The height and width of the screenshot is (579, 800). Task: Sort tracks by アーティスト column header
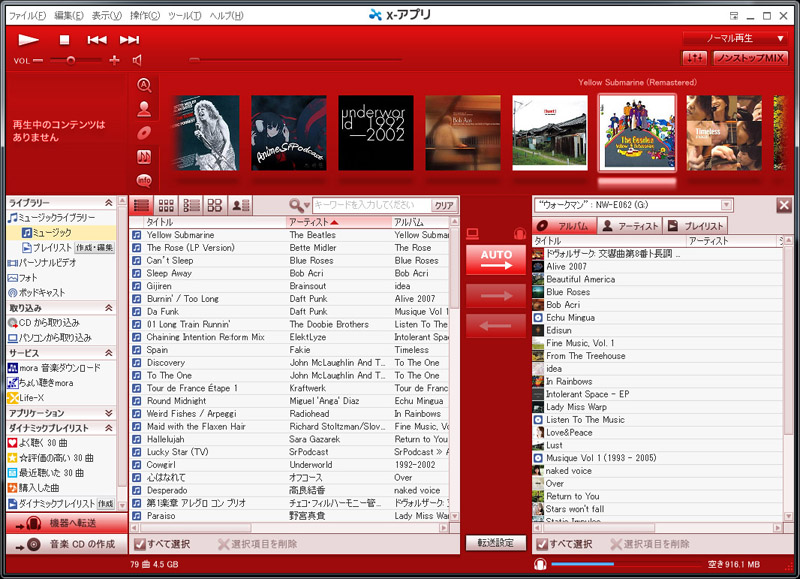coord(339,222)
